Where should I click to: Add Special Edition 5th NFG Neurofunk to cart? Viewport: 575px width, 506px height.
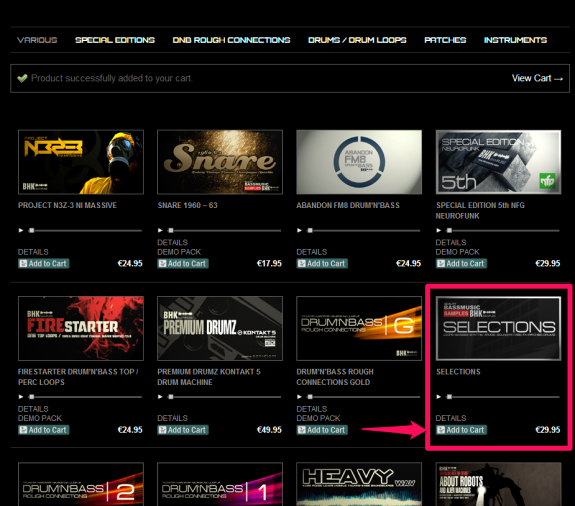pos(461,264)
